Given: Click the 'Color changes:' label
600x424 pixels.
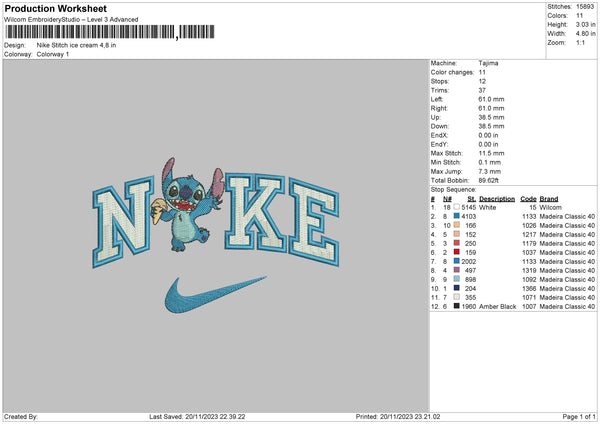Looking at the screenshot, I should [452, 72].
